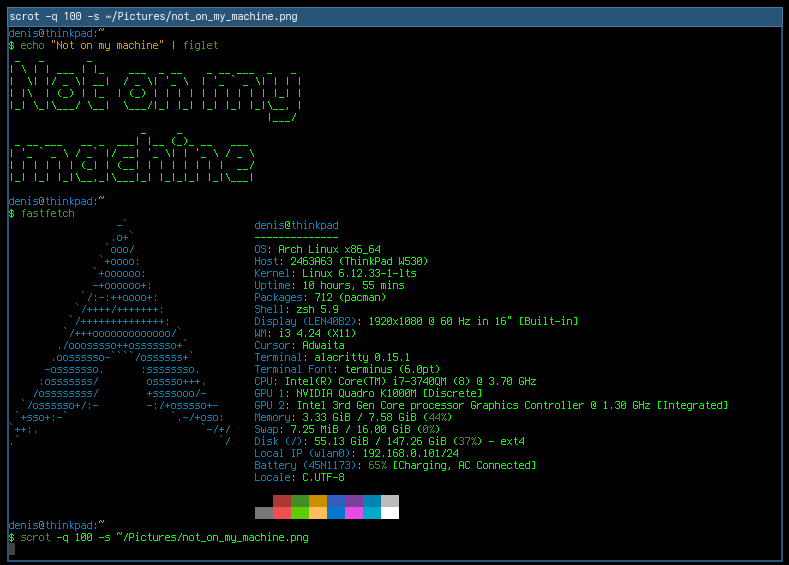The image size is (789, 565).
Task: Click the dashed separator under fastfetch username
Action: tap(296, 237)
